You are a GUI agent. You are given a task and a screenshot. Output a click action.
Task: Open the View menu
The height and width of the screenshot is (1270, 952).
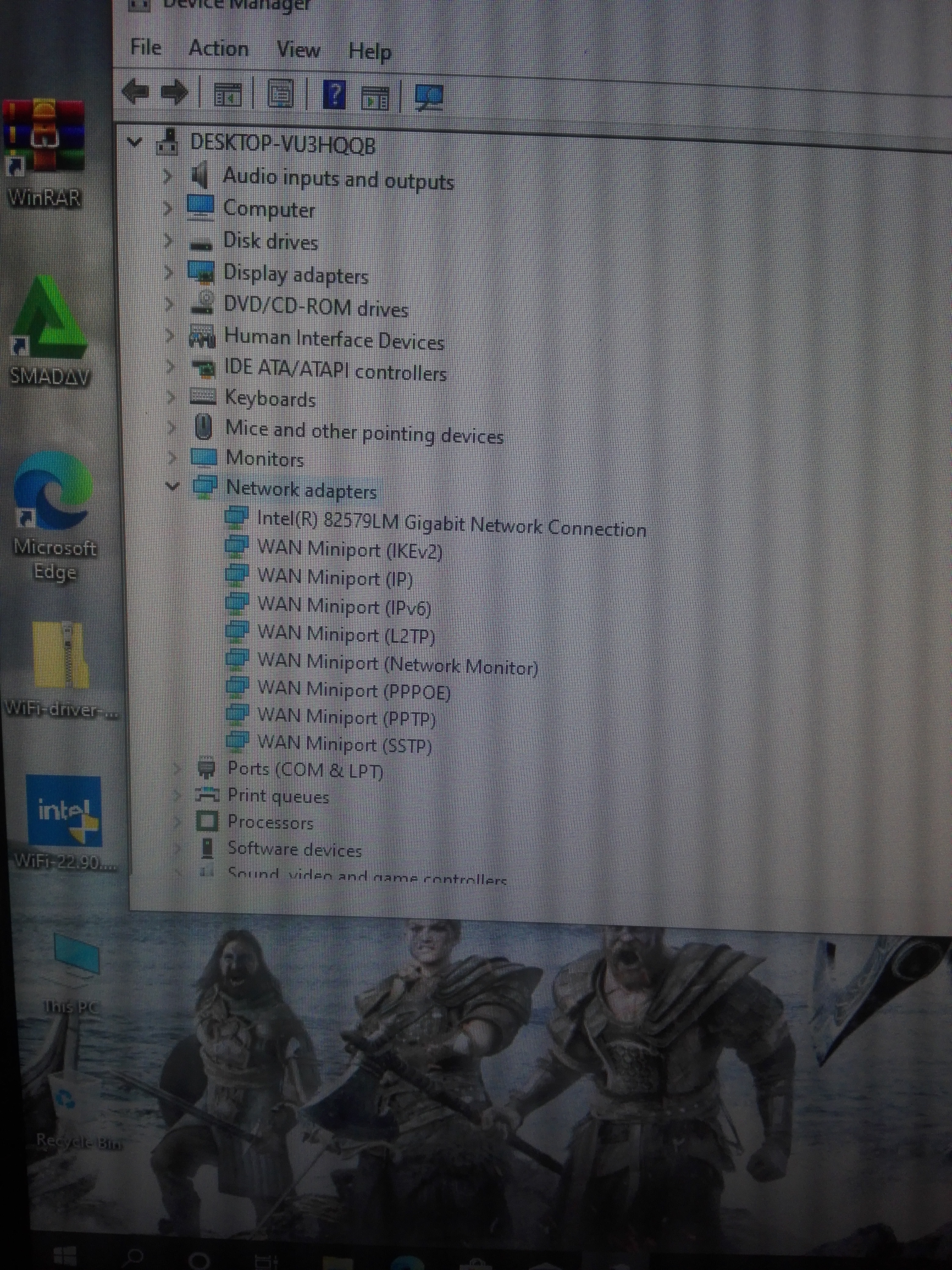pos(298,50)
